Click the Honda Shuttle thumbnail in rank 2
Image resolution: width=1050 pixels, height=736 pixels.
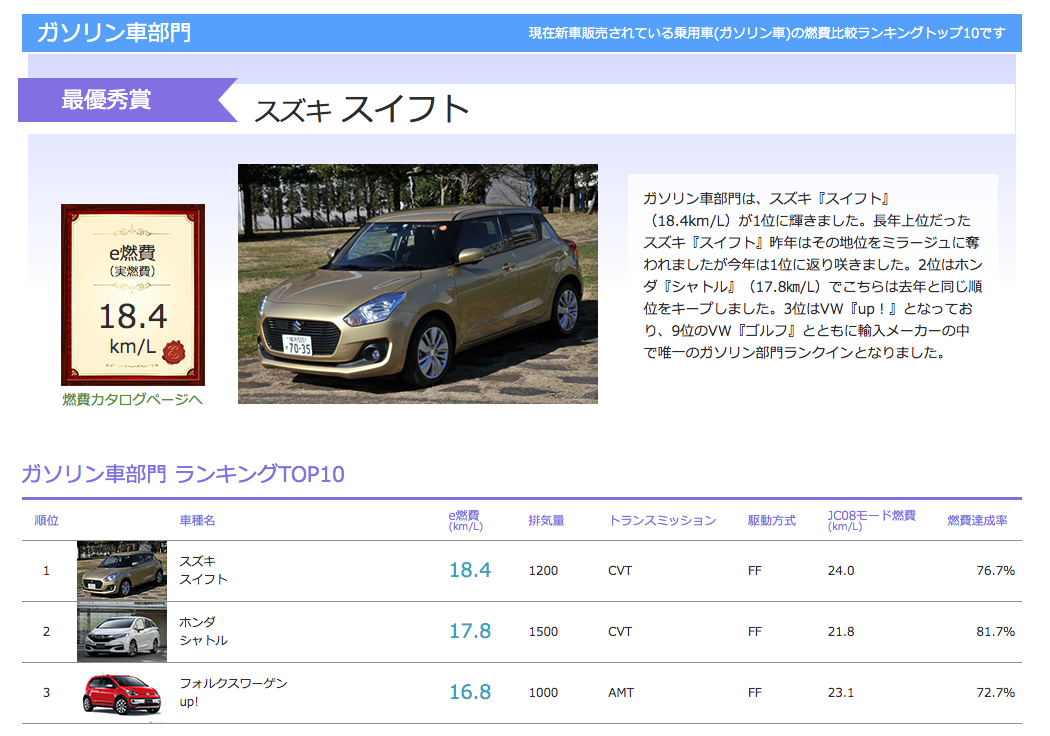pos(121,632)
